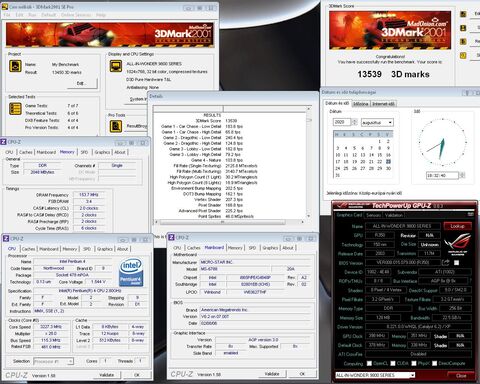Click the year spinner arrows in date dialog
Screen dimensions: 480x384
(x=355, y=122)
